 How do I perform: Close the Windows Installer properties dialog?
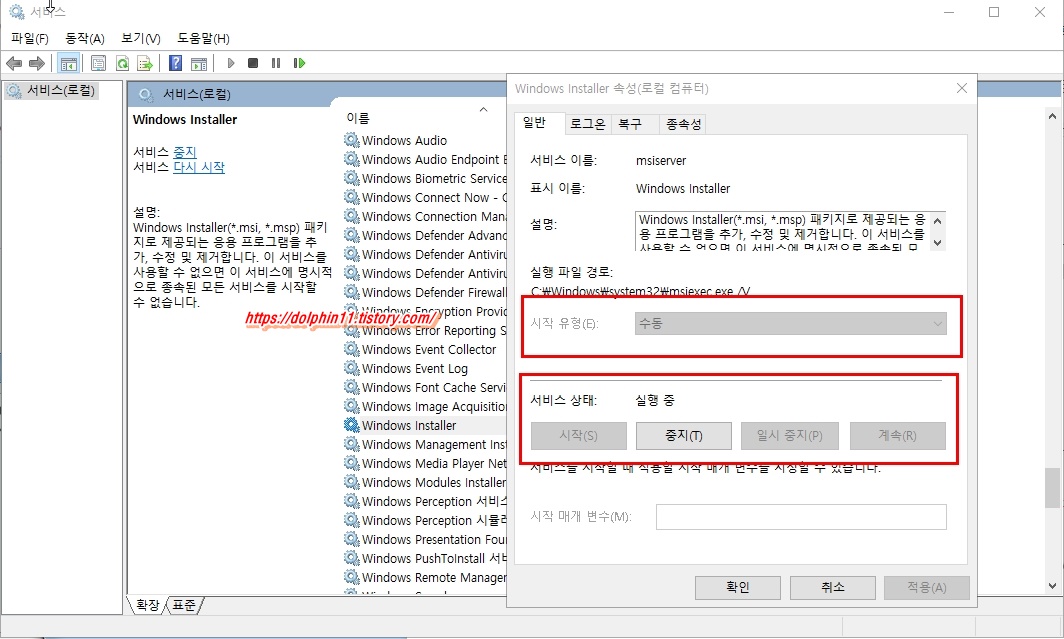pos(962,88)
